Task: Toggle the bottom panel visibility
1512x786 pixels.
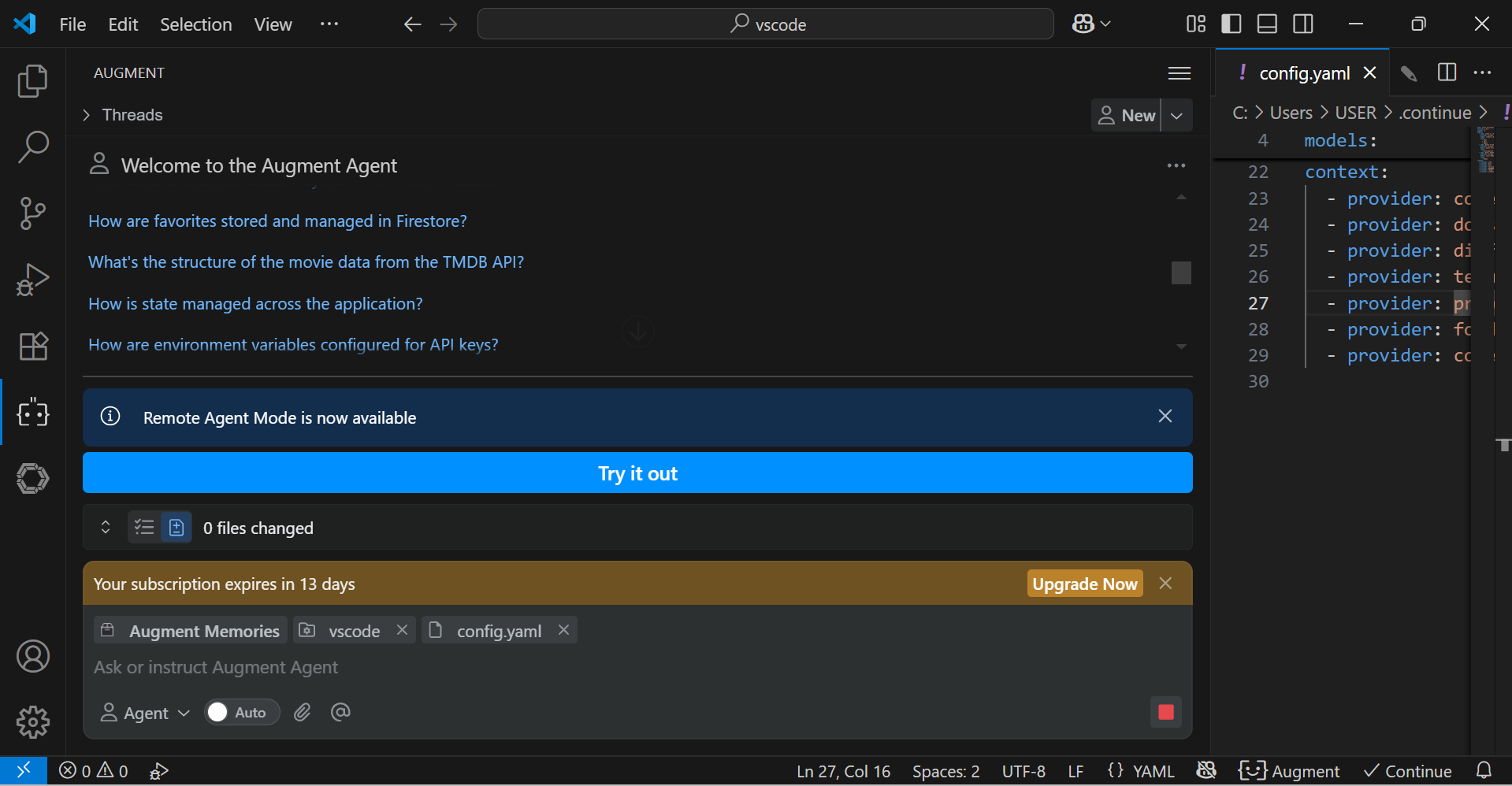Action: coord(1267,24)
